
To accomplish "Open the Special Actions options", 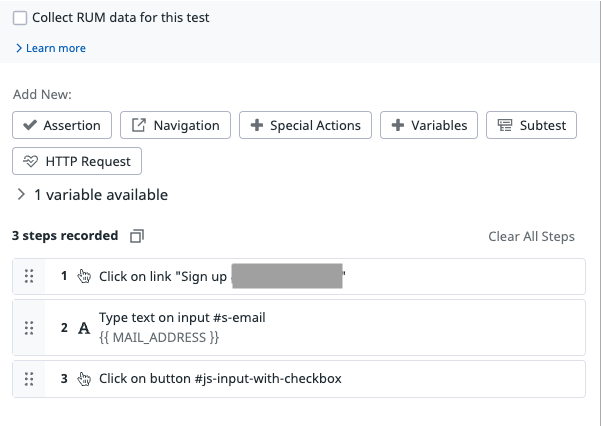I will click(305, 125).
